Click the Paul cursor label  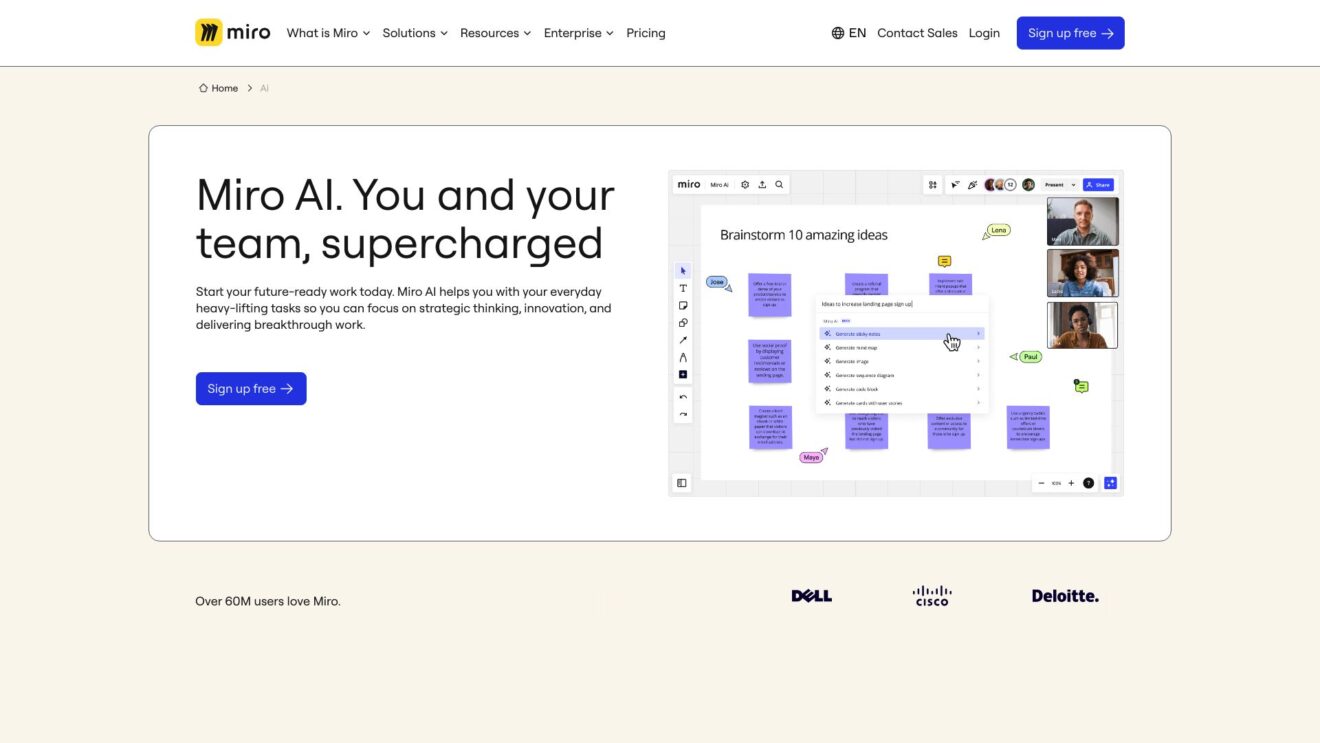[x=1030, y=357]
